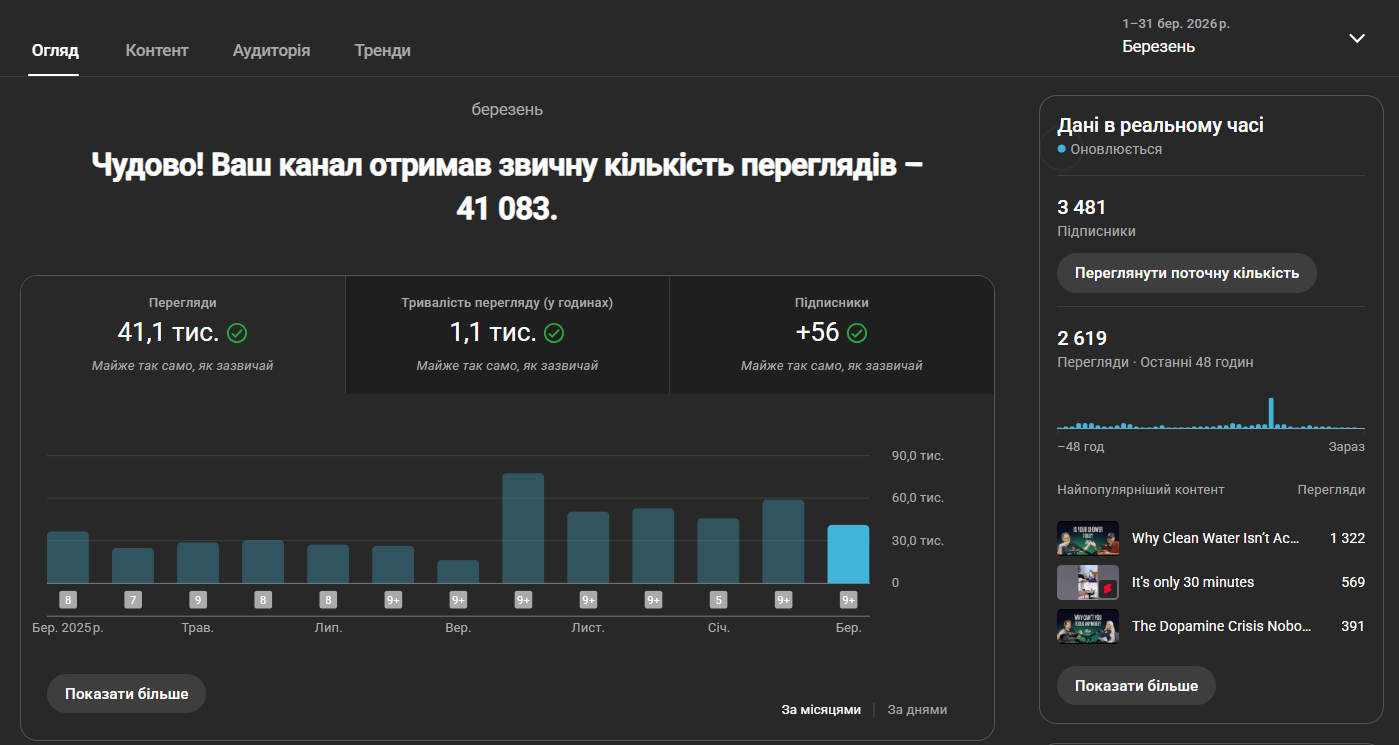Click the 3 481 subscriber count
The height and width of the screenshot is (745, 1399).
pyautogui.click(x=1082, y=208)
